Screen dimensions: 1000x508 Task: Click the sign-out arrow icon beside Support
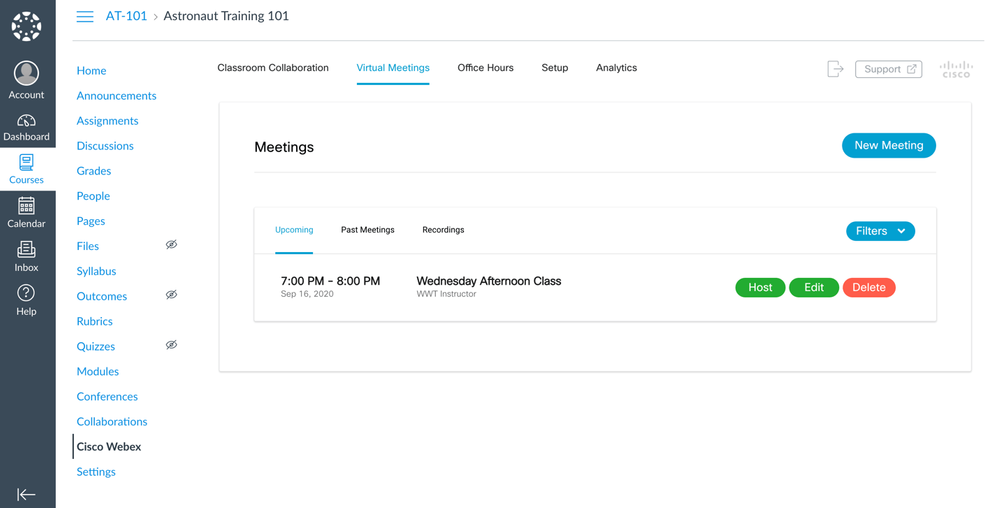pos(835,69)
